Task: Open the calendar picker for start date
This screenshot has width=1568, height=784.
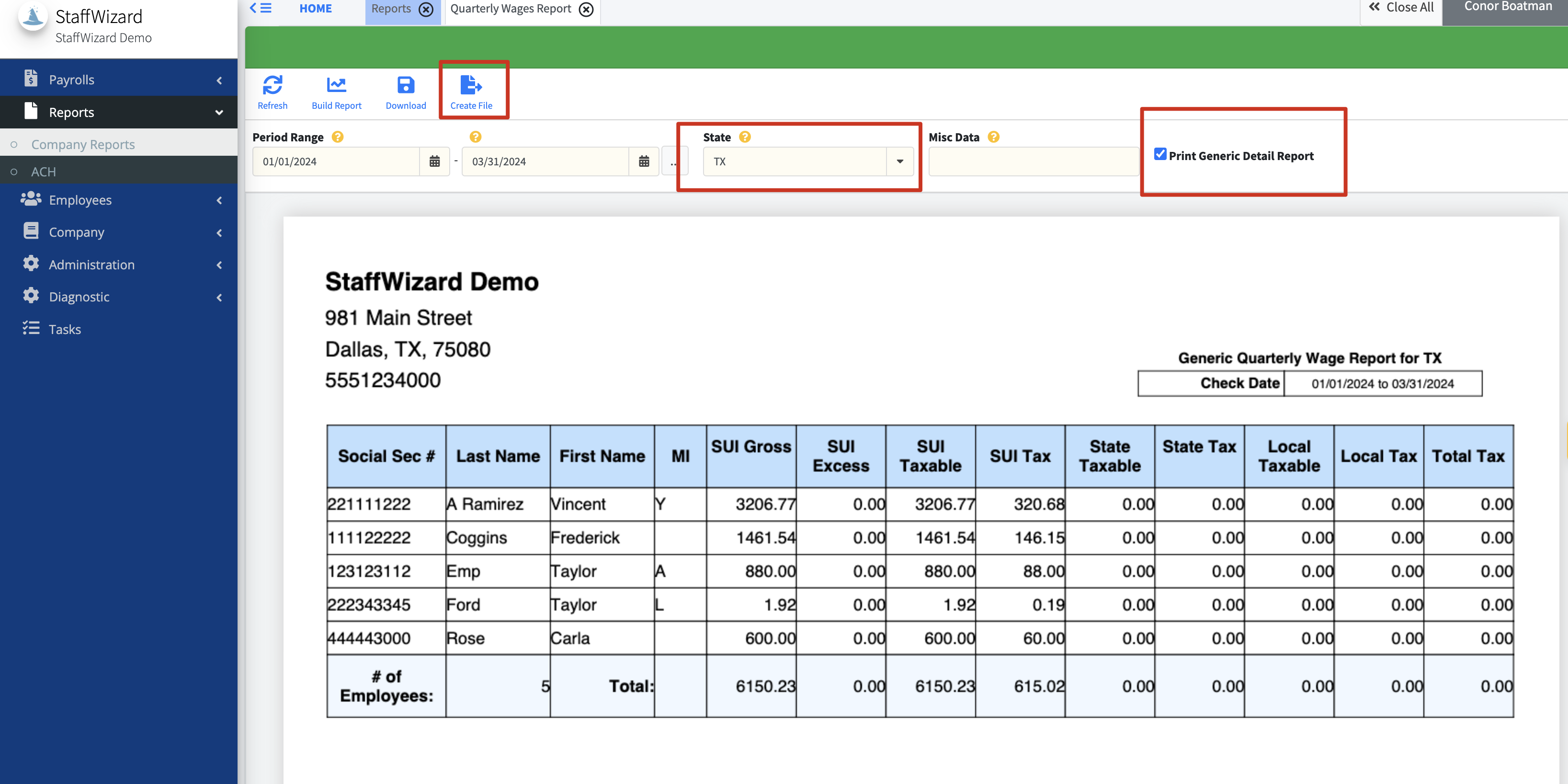Action: (434, 161)
